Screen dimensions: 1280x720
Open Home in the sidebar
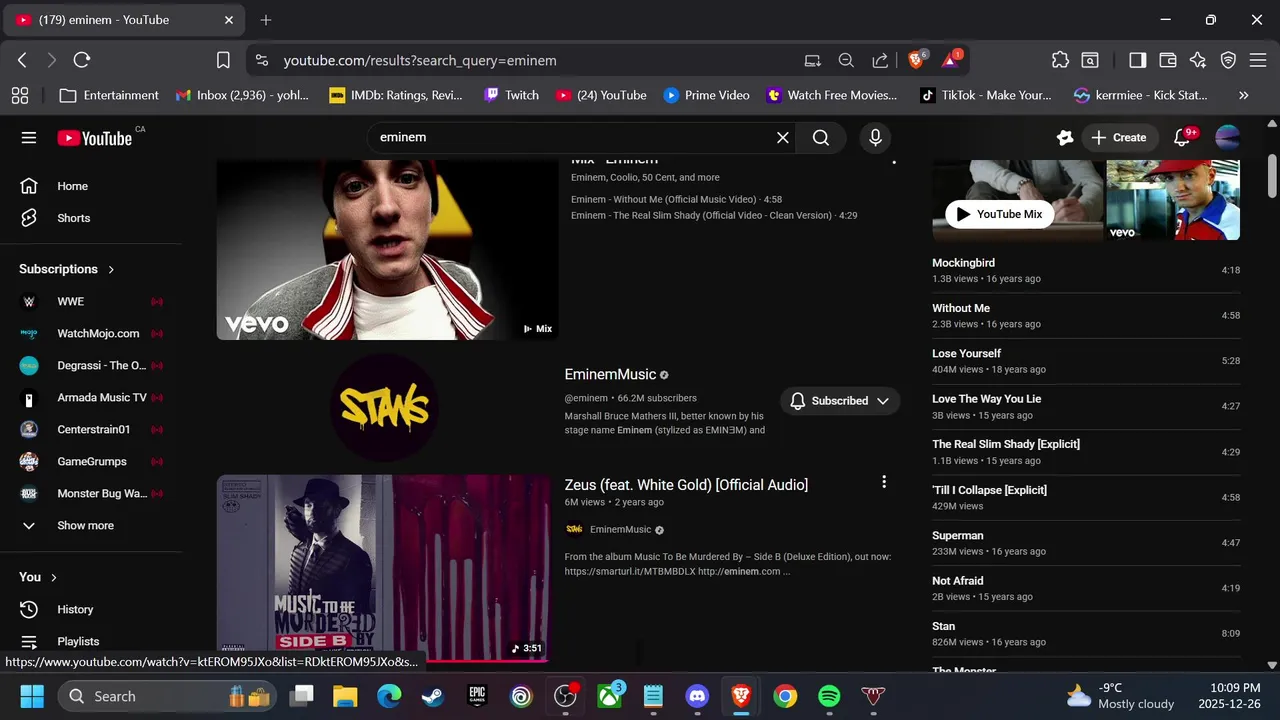(x=91, y=186)
